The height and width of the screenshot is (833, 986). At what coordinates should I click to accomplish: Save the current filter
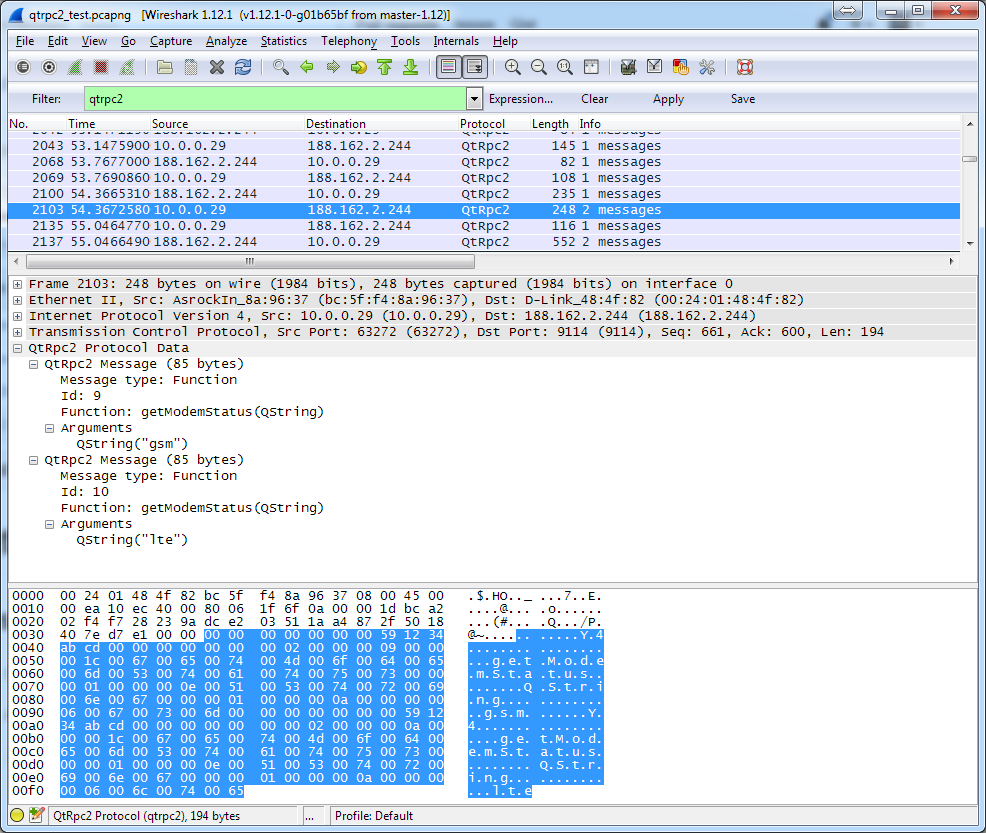coord(743,99)
